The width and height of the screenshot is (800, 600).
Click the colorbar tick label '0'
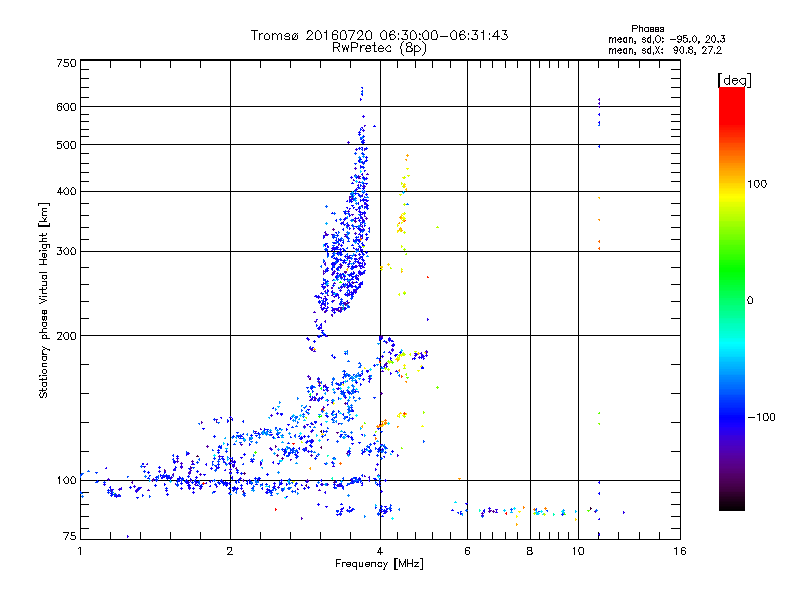point(749,300)
